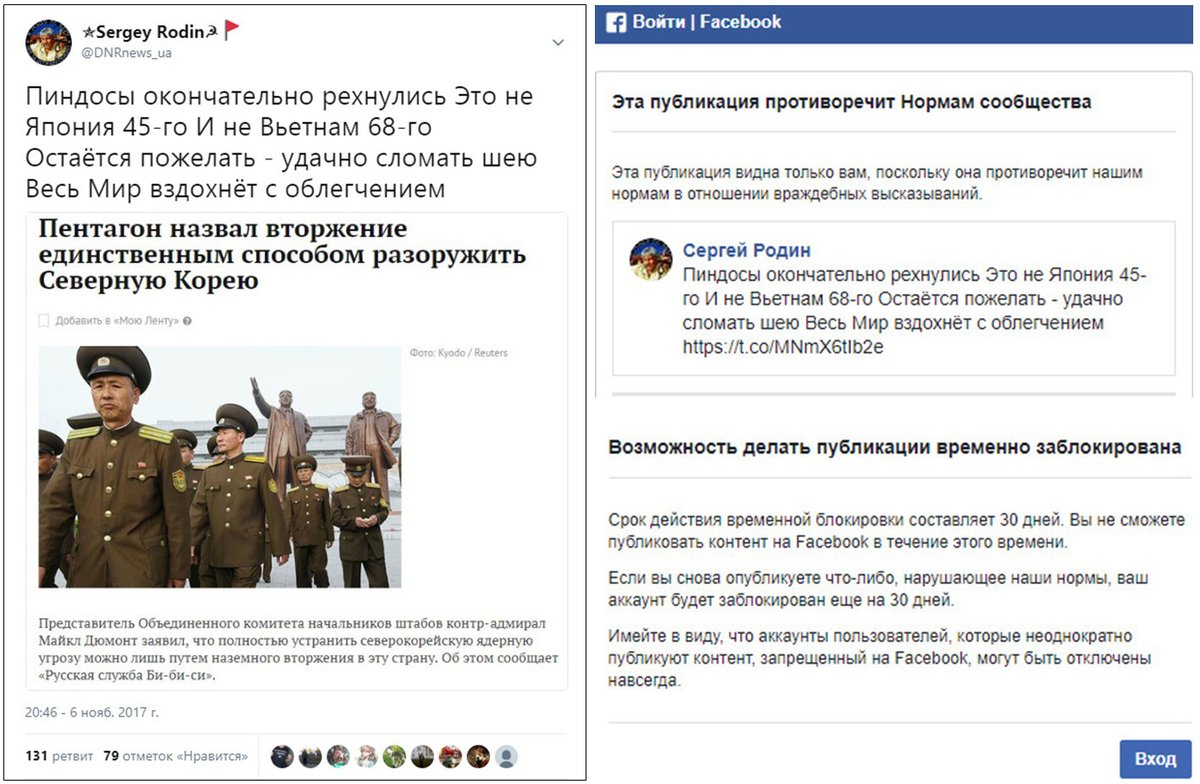Open the North Korean officers article photo
Viewport: 1200px width, 784px height.
[219, 467]
